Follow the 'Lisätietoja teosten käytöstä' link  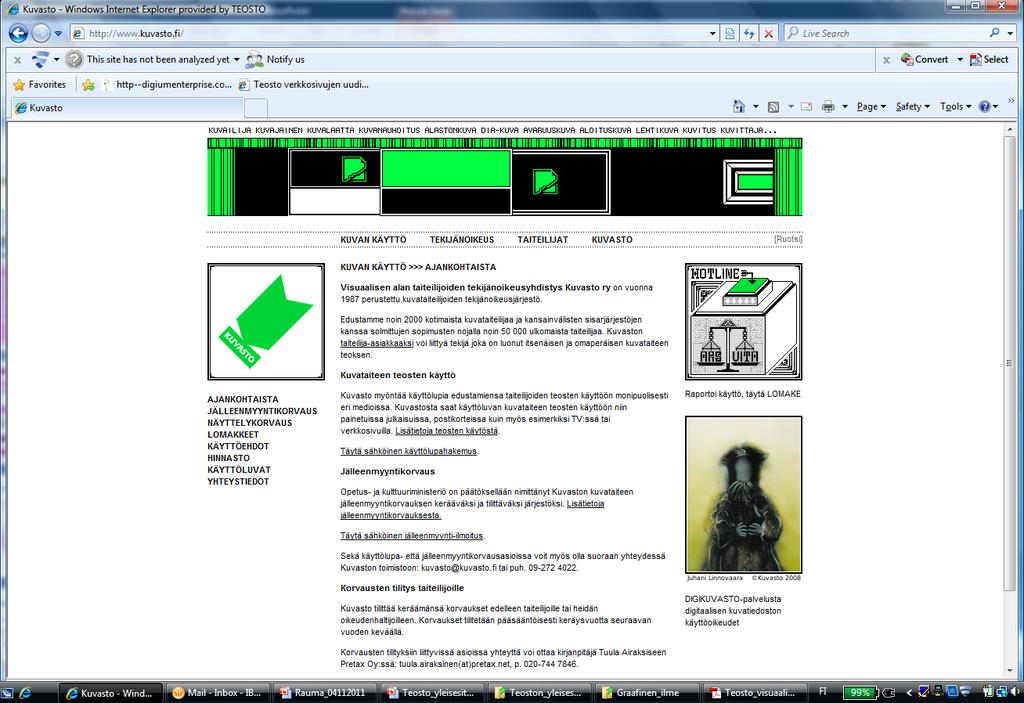point(447,431)
